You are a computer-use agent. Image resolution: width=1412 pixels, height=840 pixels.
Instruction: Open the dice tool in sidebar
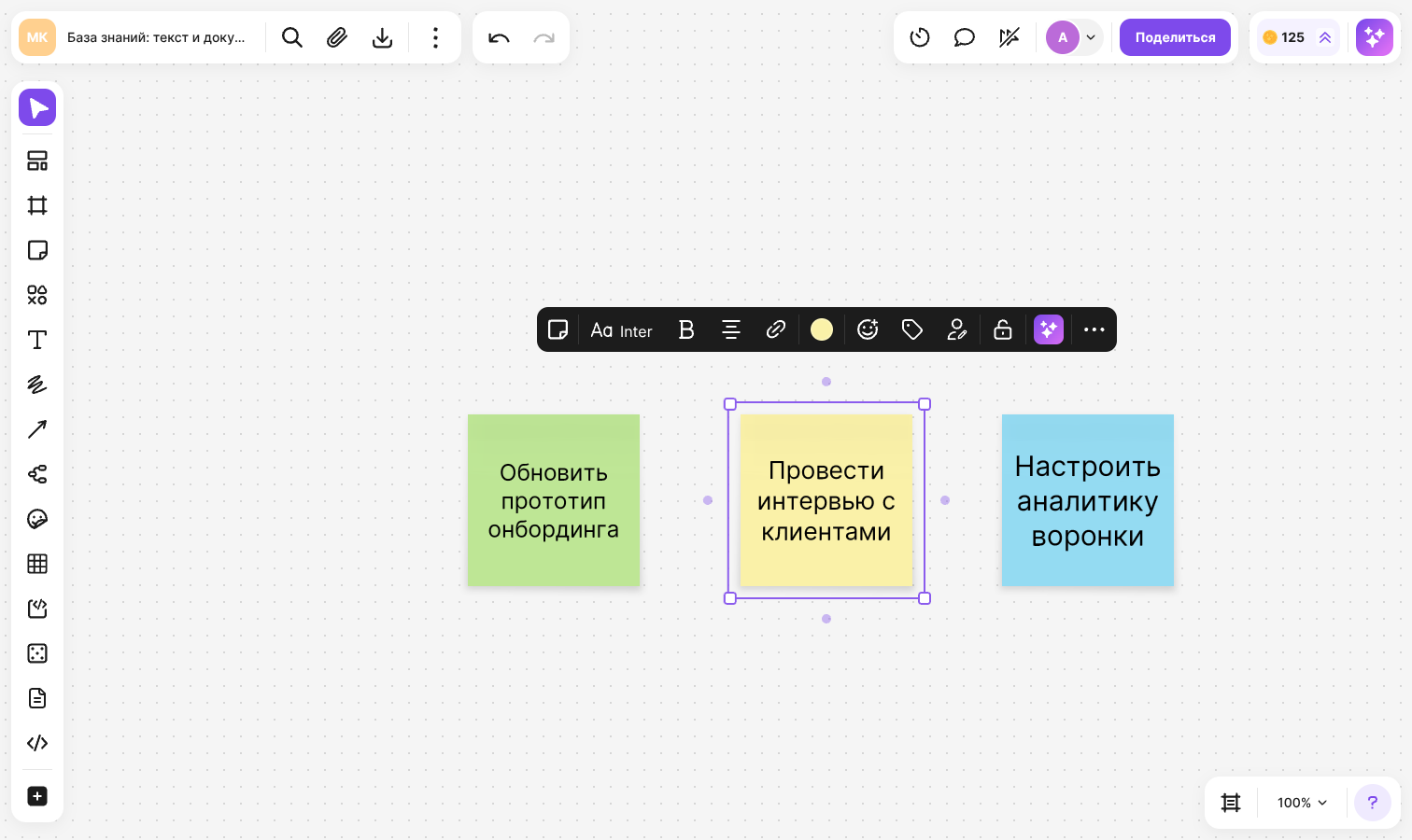[37, 653]
